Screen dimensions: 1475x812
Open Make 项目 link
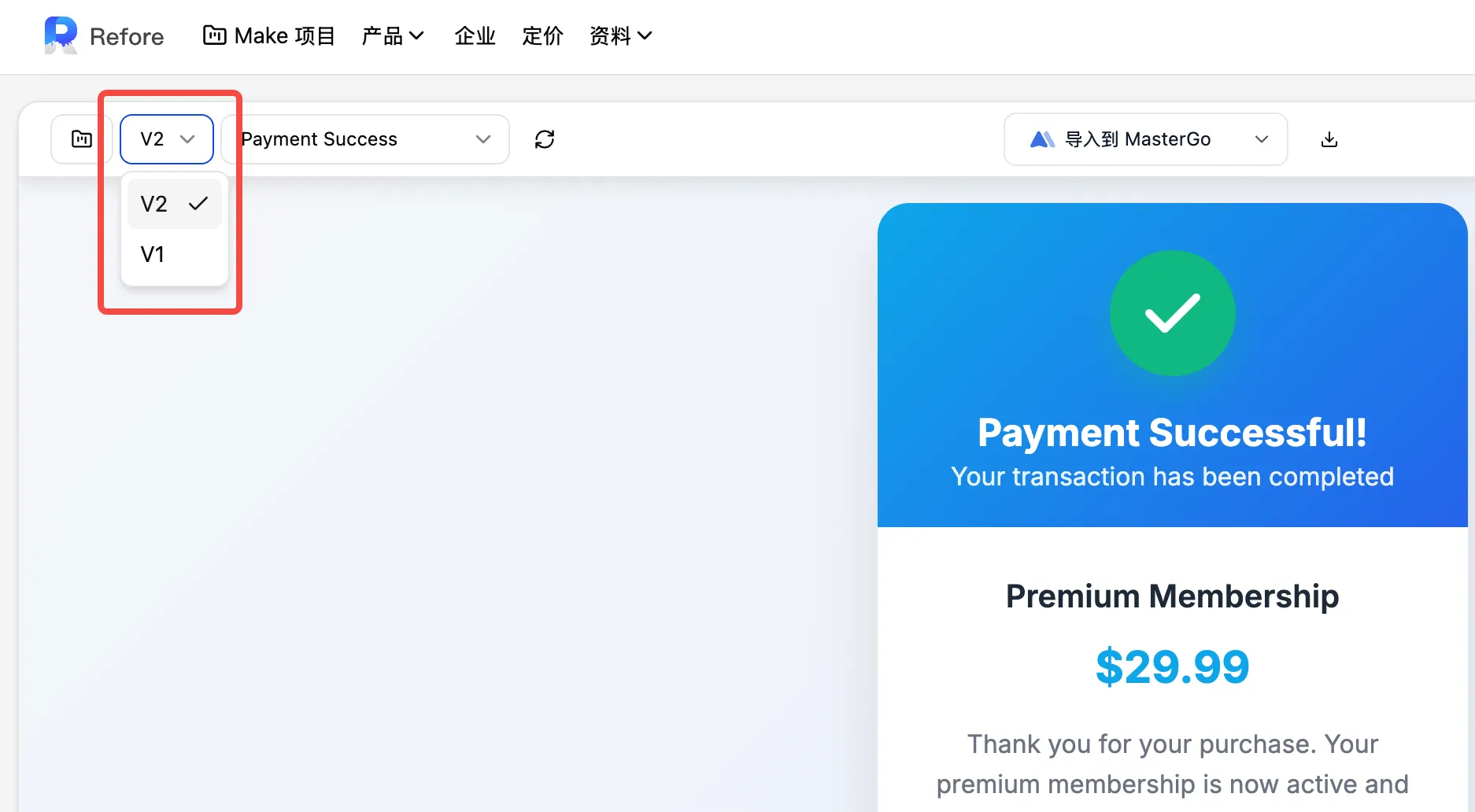point(269,35)
